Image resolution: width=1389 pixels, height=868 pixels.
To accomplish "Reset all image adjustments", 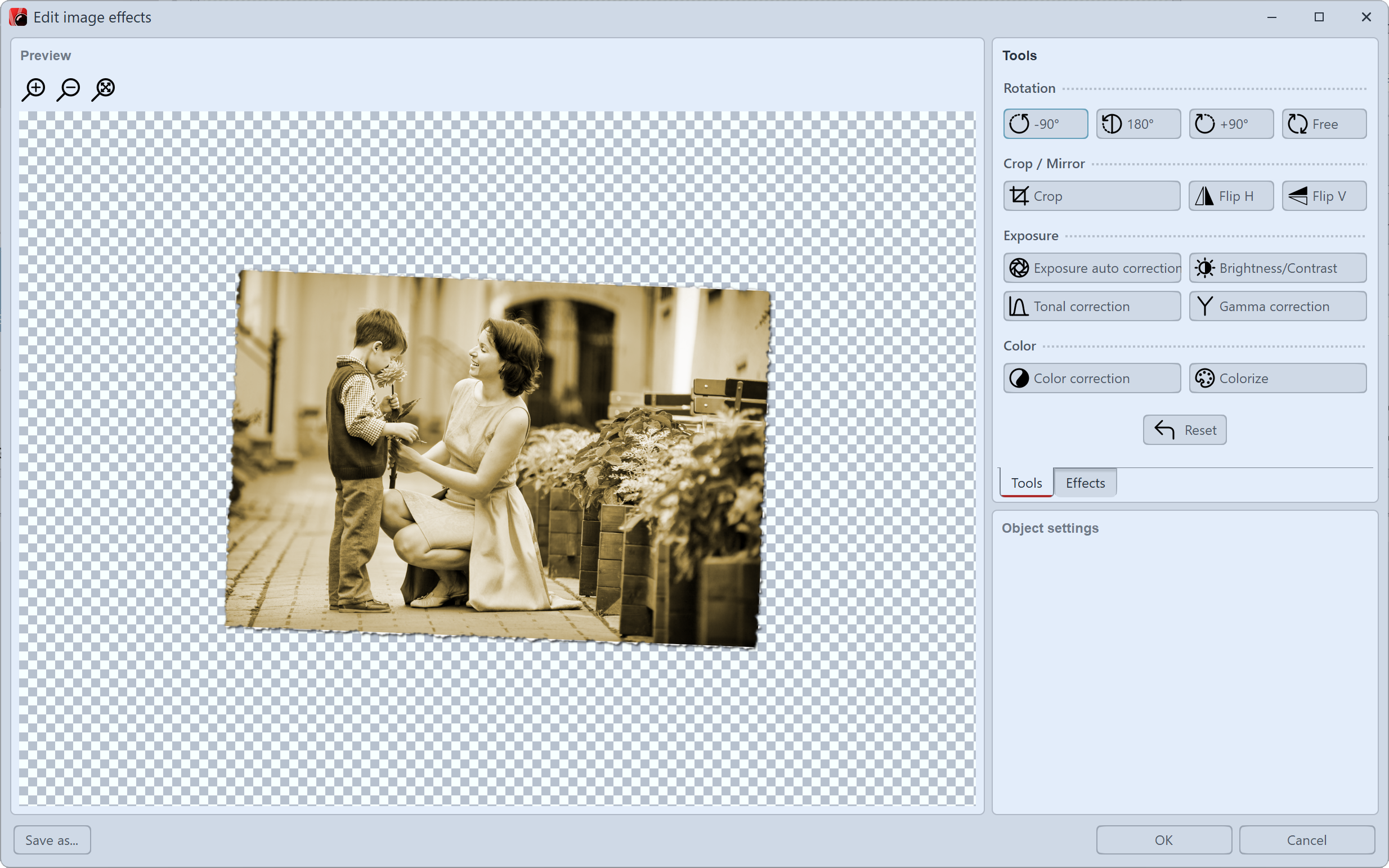I will click(1184, 429).
